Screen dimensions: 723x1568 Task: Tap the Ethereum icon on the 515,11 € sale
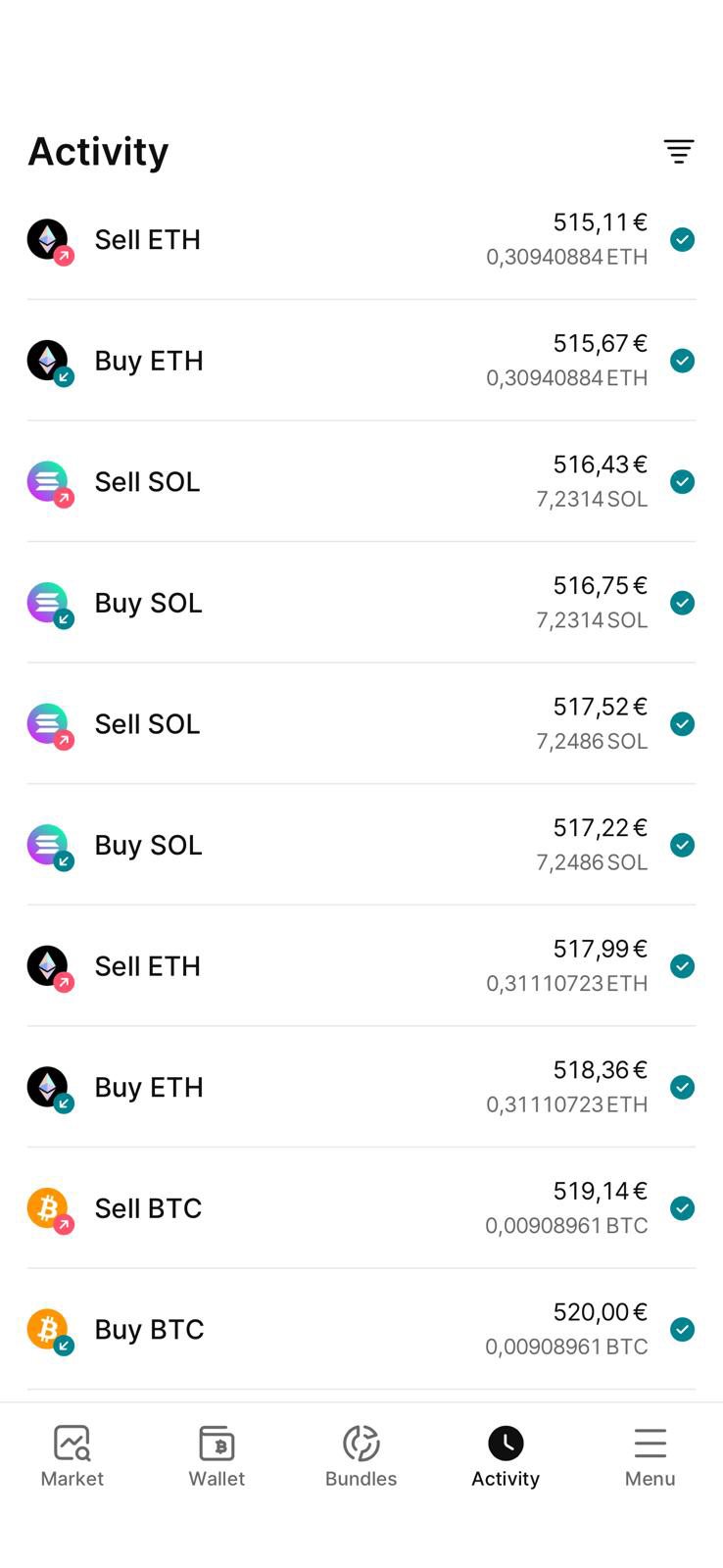[x=47, y=238]
